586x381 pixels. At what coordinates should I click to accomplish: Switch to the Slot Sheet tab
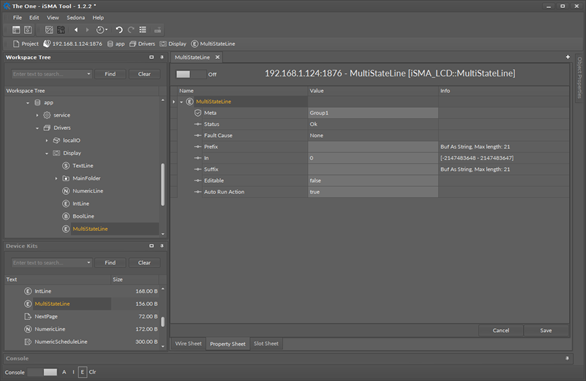tap(266, 344)
